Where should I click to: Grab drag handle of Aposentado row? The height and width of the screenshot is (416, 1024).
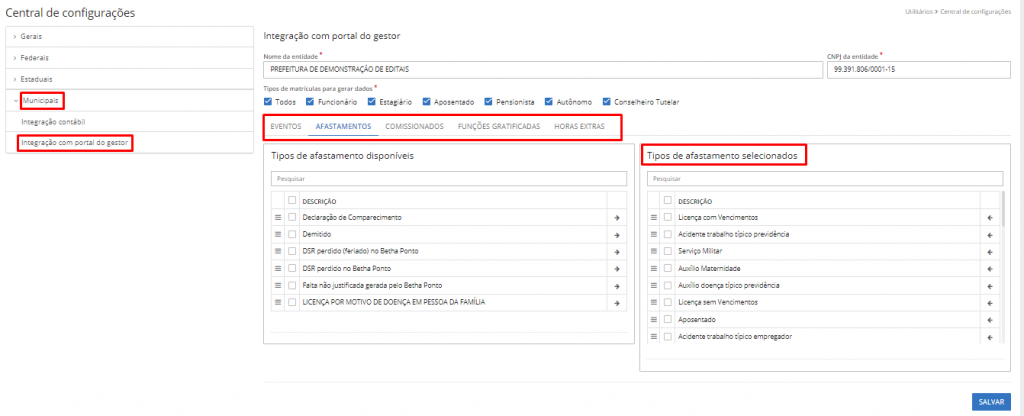tap(653, 319)
